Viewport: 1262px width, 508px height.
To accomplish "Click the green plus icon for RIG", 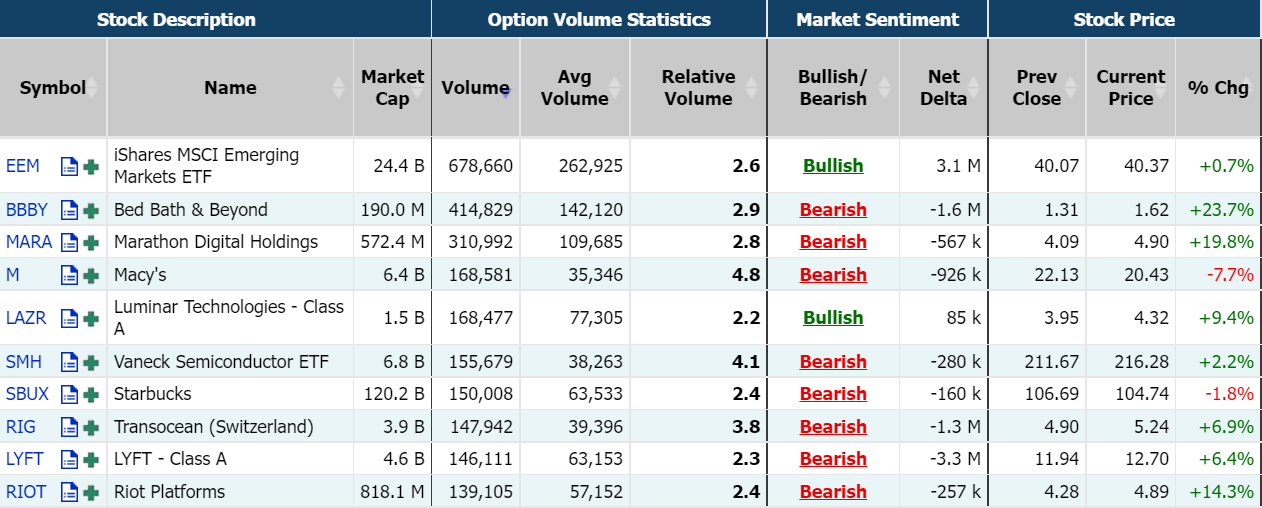I will pos(91,427).
